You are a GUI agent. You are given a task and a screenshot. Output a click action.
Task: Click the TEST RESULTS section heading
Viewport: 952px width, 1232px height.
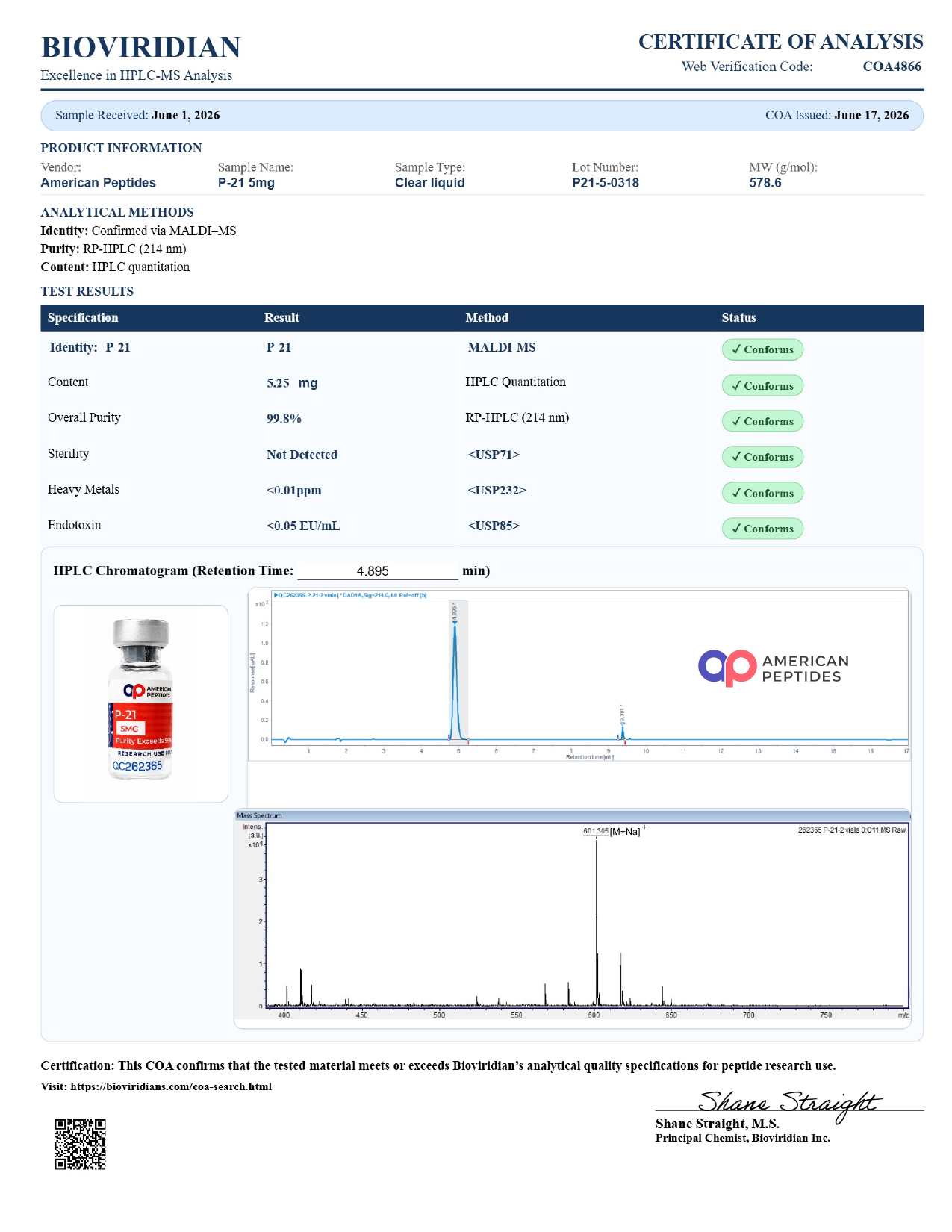coord(87,291)
